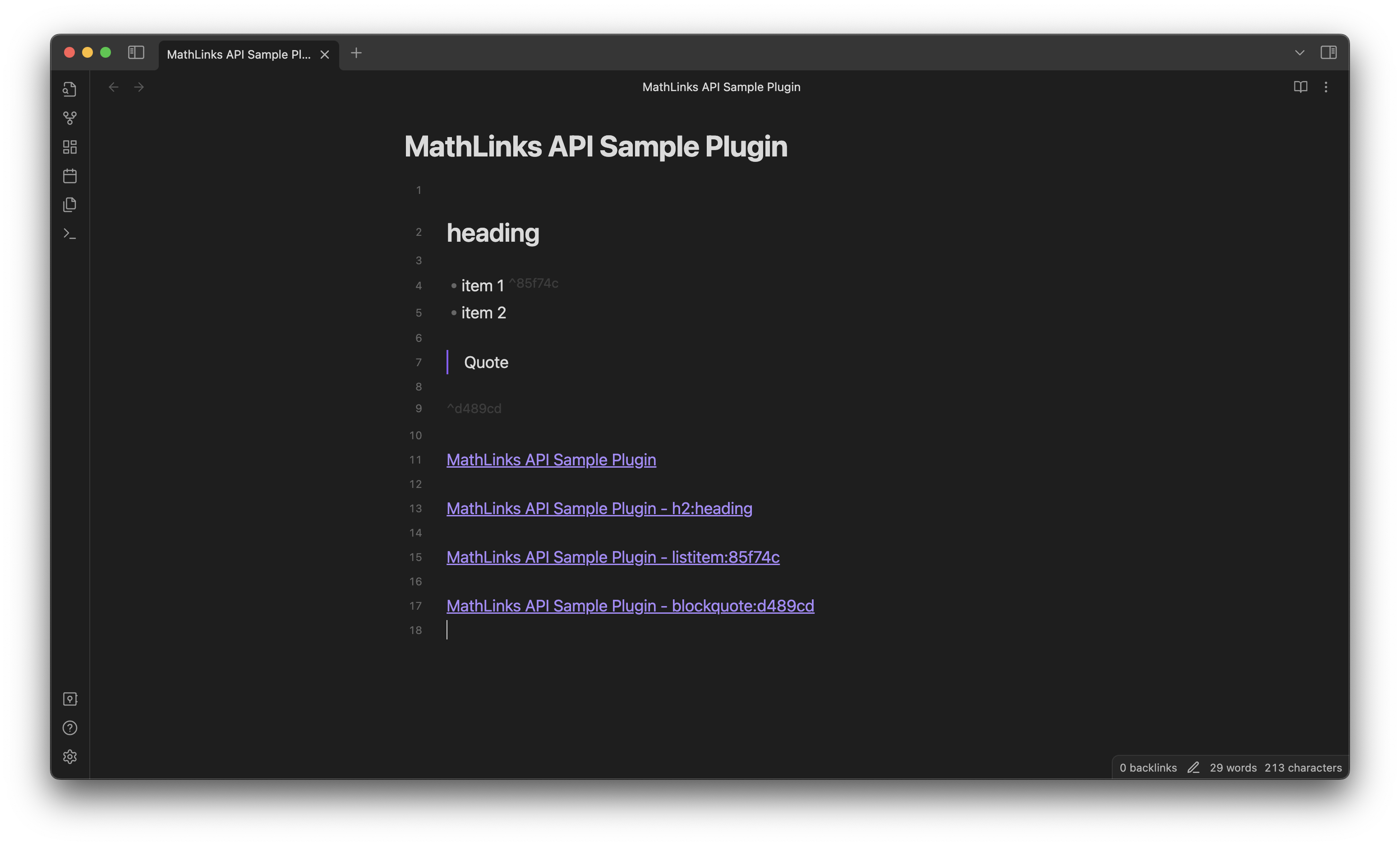Select the MathLinks API Sample tab
1400x846 pixels.
tap(239, 55)
